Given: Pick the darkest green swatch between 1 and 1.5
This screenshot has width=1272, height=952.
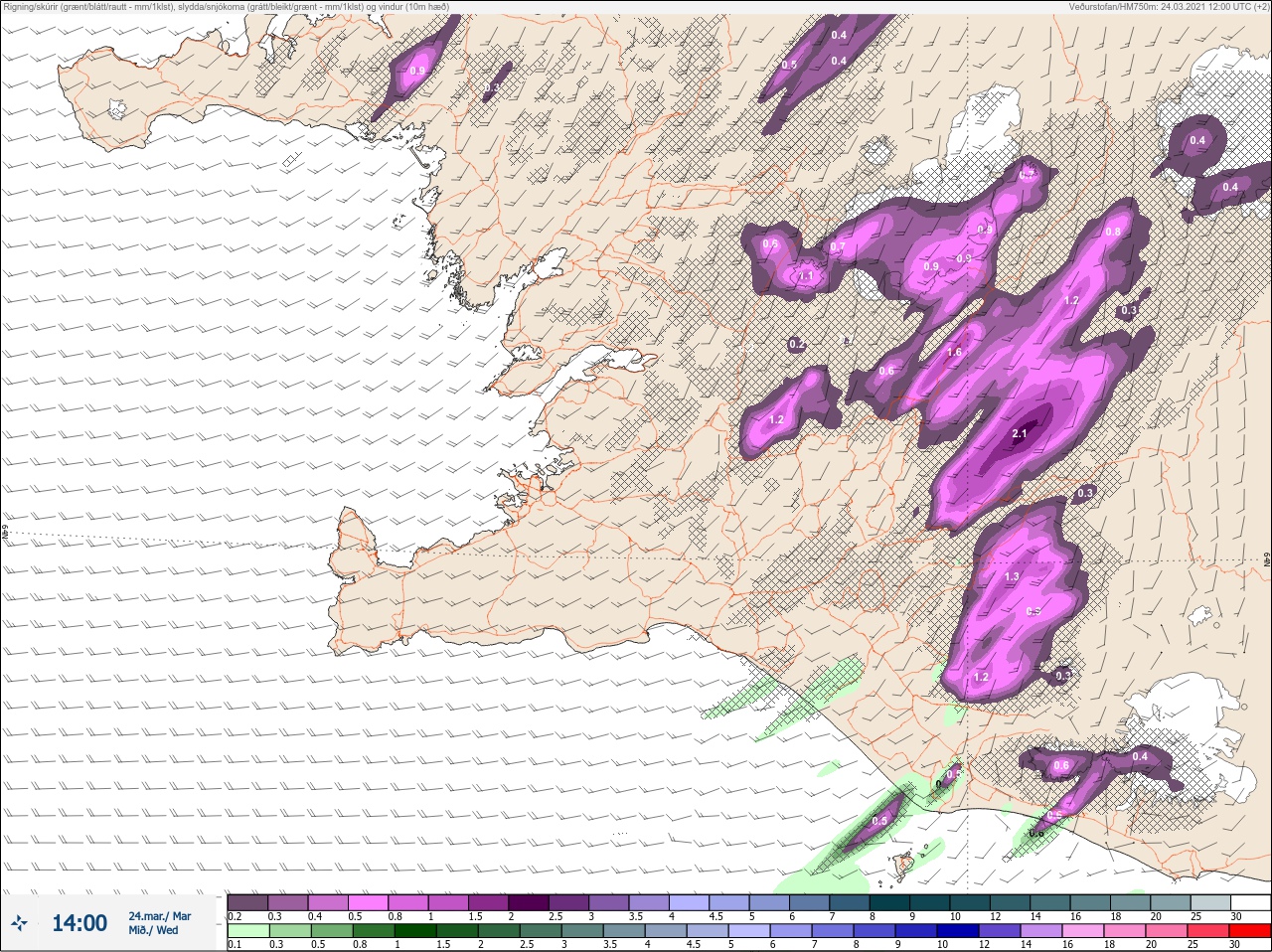Looking at the screenshot, I should [x=413, y=931].
